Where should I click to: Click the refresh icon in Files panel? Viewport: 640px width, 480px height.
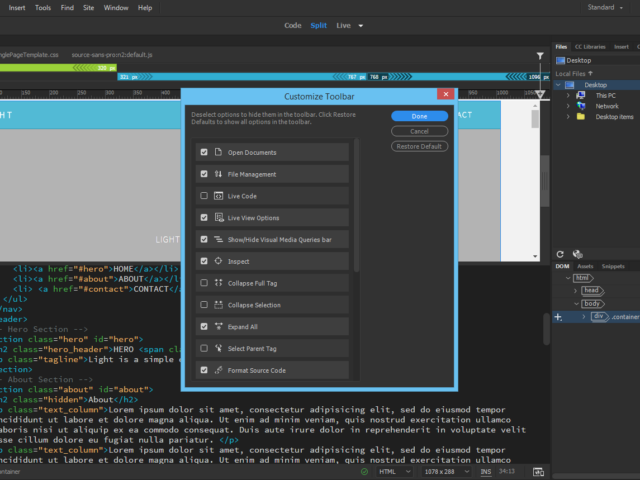tap(561, 253)
